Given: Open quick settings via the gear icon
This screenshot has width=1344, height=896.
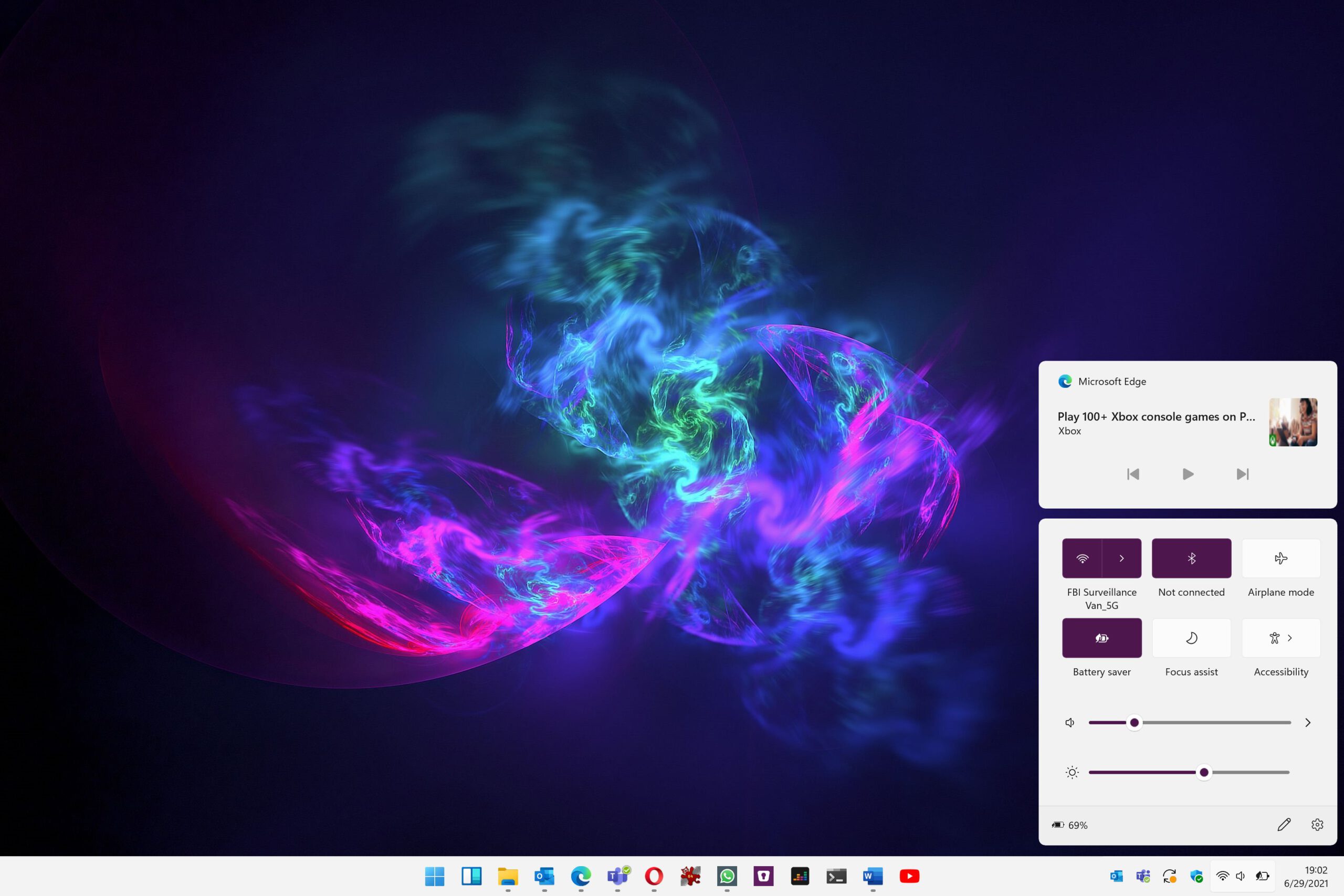Looking at the screenshot, I should tap(1317, 825).
